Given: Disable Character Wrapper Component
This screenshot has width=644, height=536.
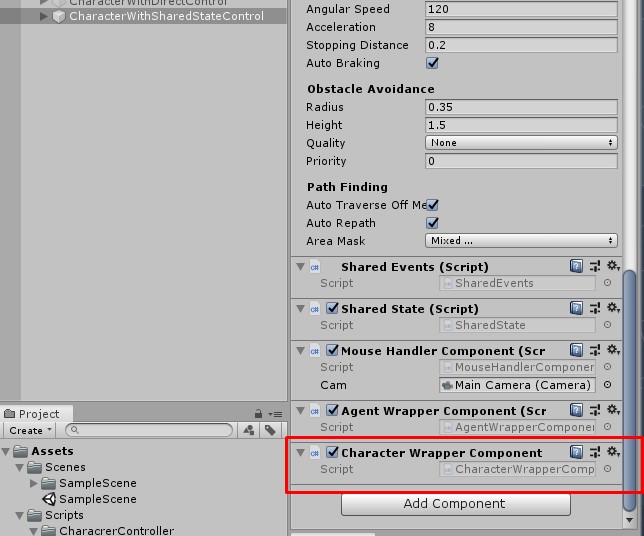Looking at the screenshot, I should (x=332, y=452).
